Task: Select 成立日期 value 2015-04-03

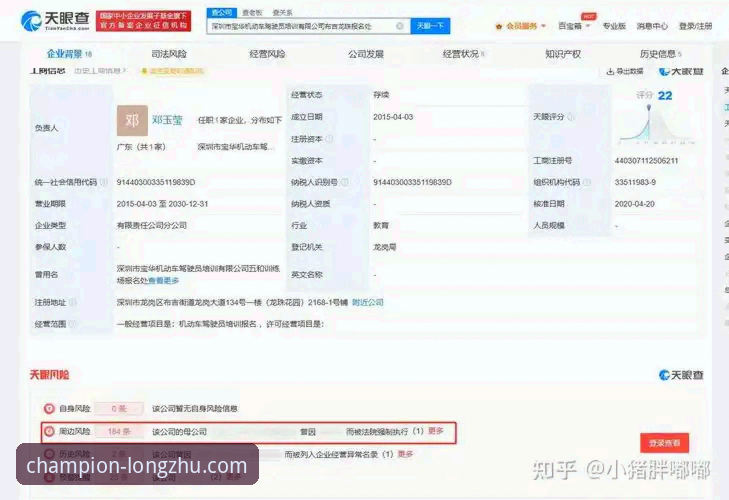Action: (x=393, y=117)
